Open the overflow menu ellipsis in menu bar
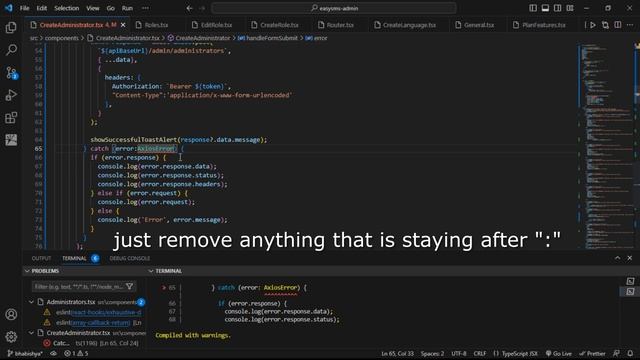This screenshot has height=360, width=640. click(x=145, y=8)
